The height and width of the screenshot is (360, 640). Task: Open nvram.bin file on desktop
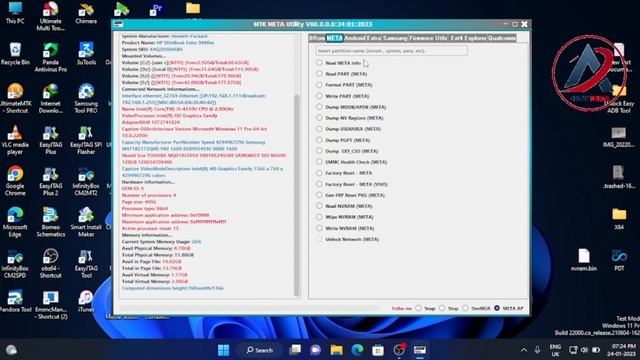pyautogui.click(x=584, y=260)
